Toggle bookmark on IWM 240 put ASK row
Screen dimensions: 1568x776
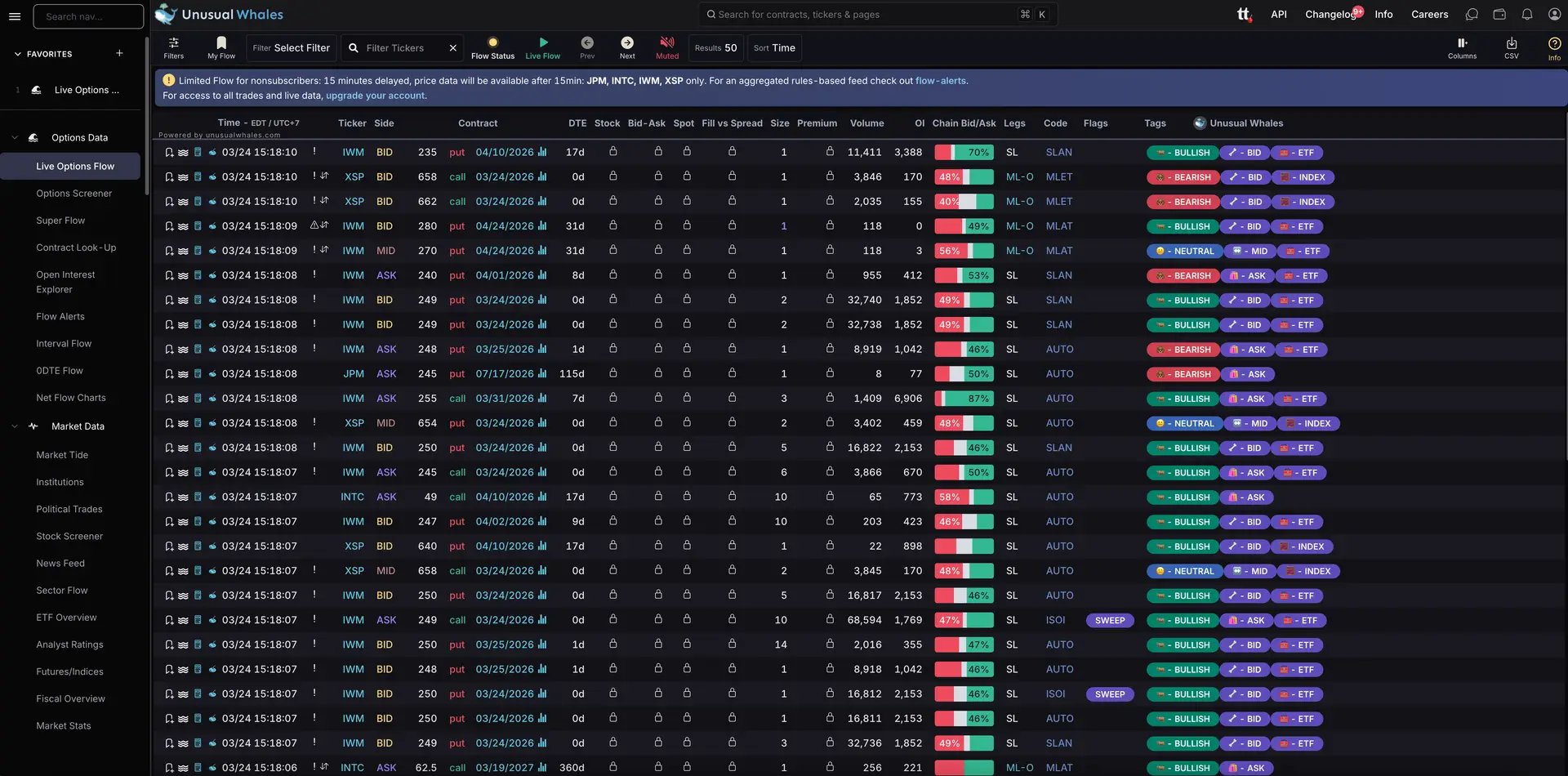click(169, 276)
